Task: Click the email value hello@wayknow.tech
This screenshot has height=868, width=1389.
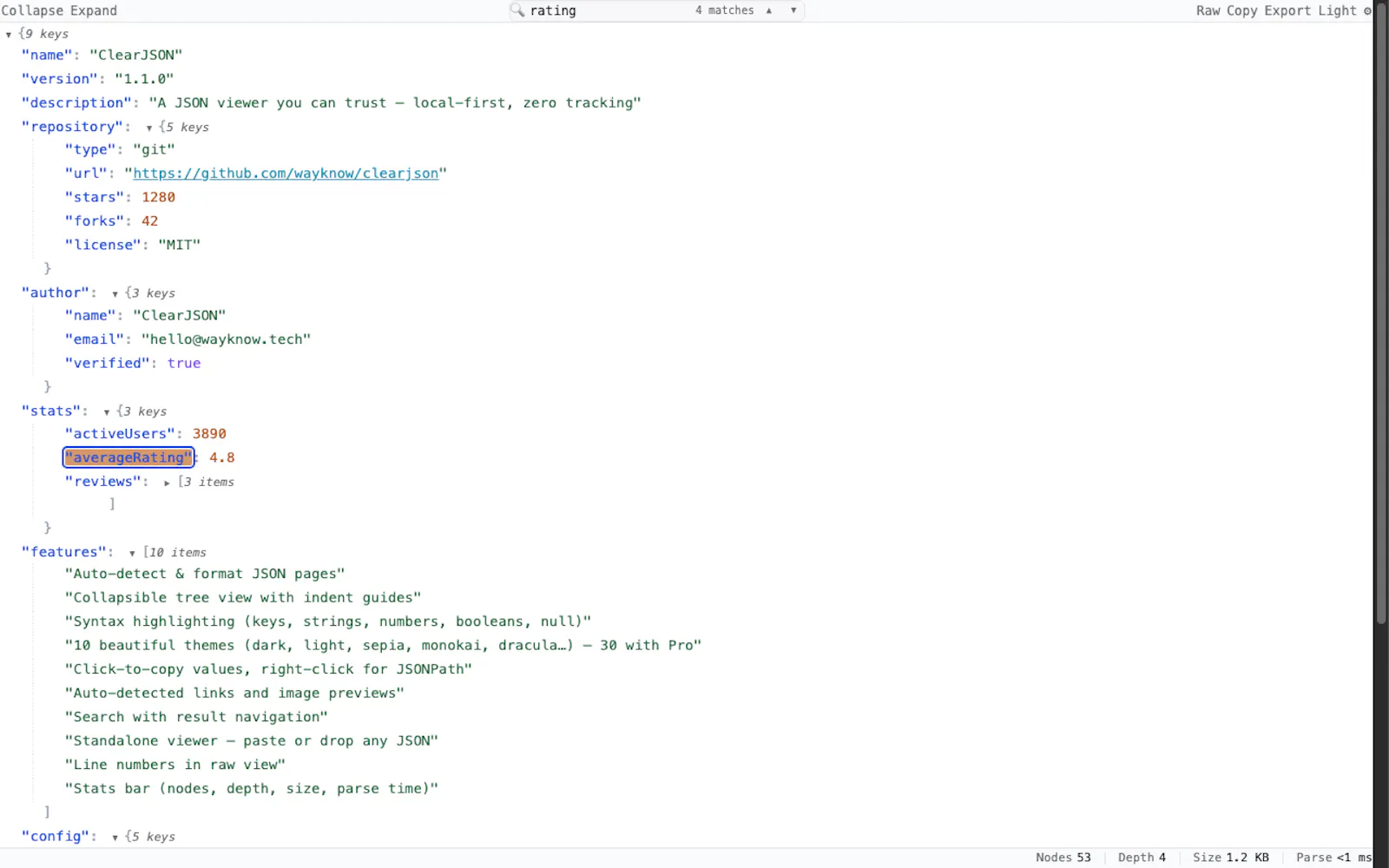Action: point(226,339)
